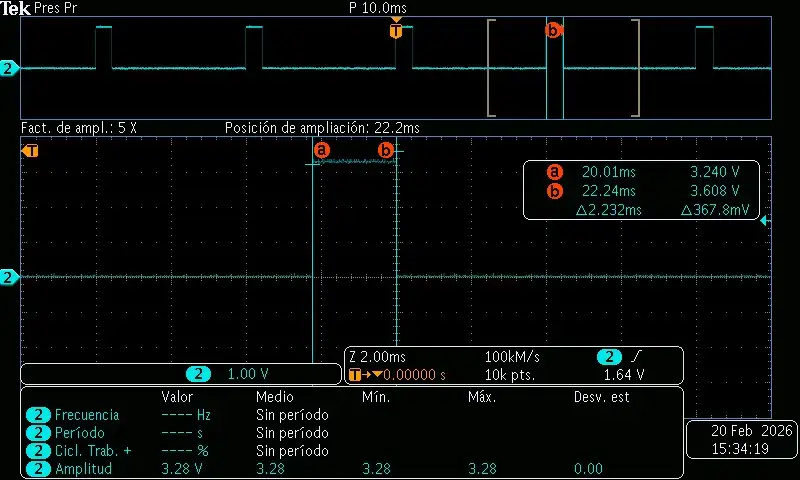800x480 pixels.
Task: Click the Δ367.8mV delta voltage readout
Action: coord(715,210)
